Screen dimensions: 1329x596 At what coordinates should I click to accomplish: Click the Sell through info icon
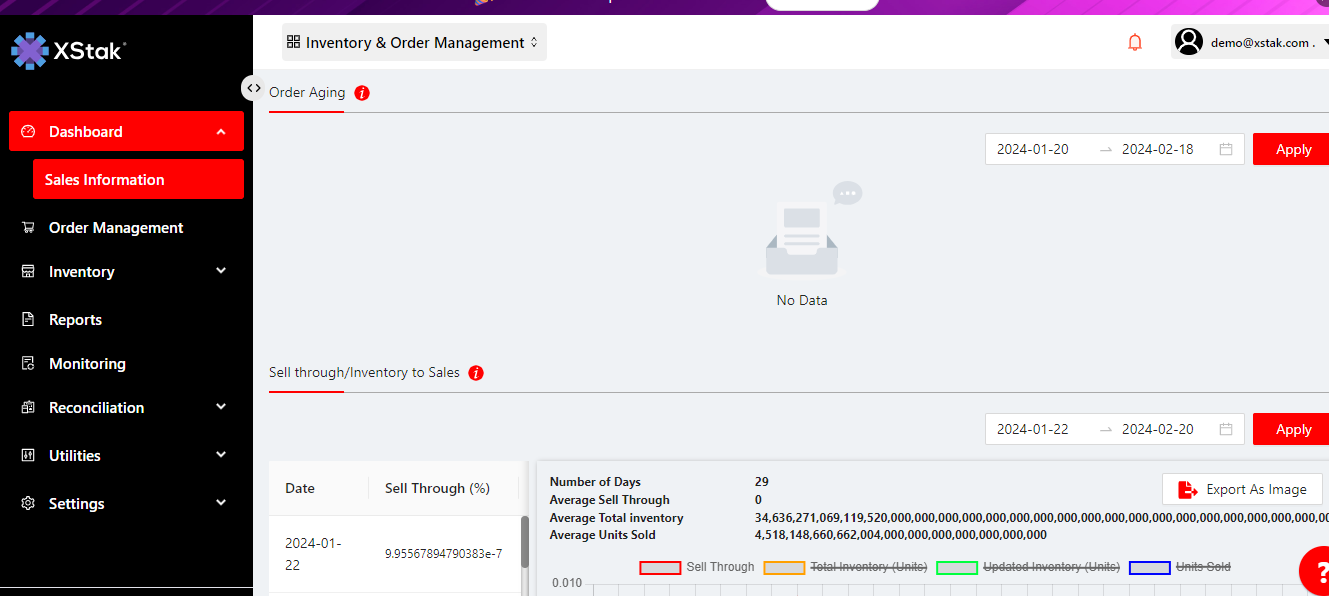476,373
